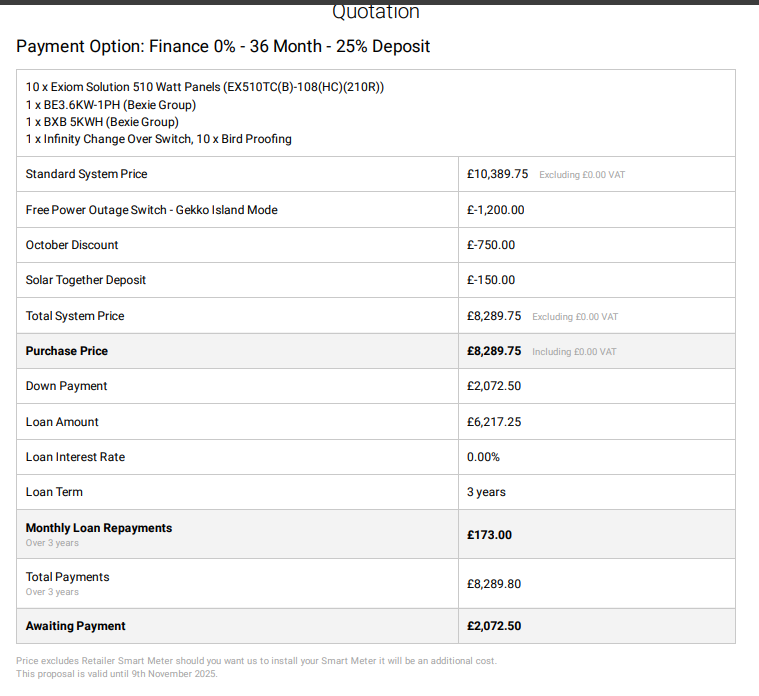Screen dimensions: 759x696
Task: Click the £2,072.50 value in Down Payment row
Action: tap(494, 386)
